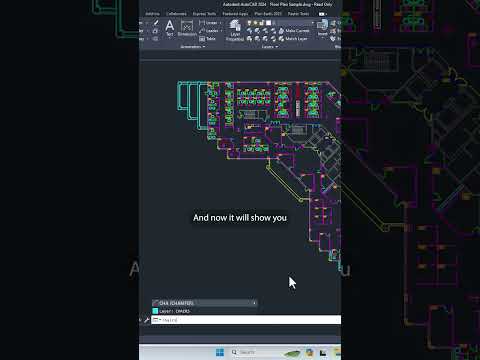Toggle layer on/off bulb in layer dropdown
Screen dimensions: 480x360
pyautogui.click(x=249, y=23)
